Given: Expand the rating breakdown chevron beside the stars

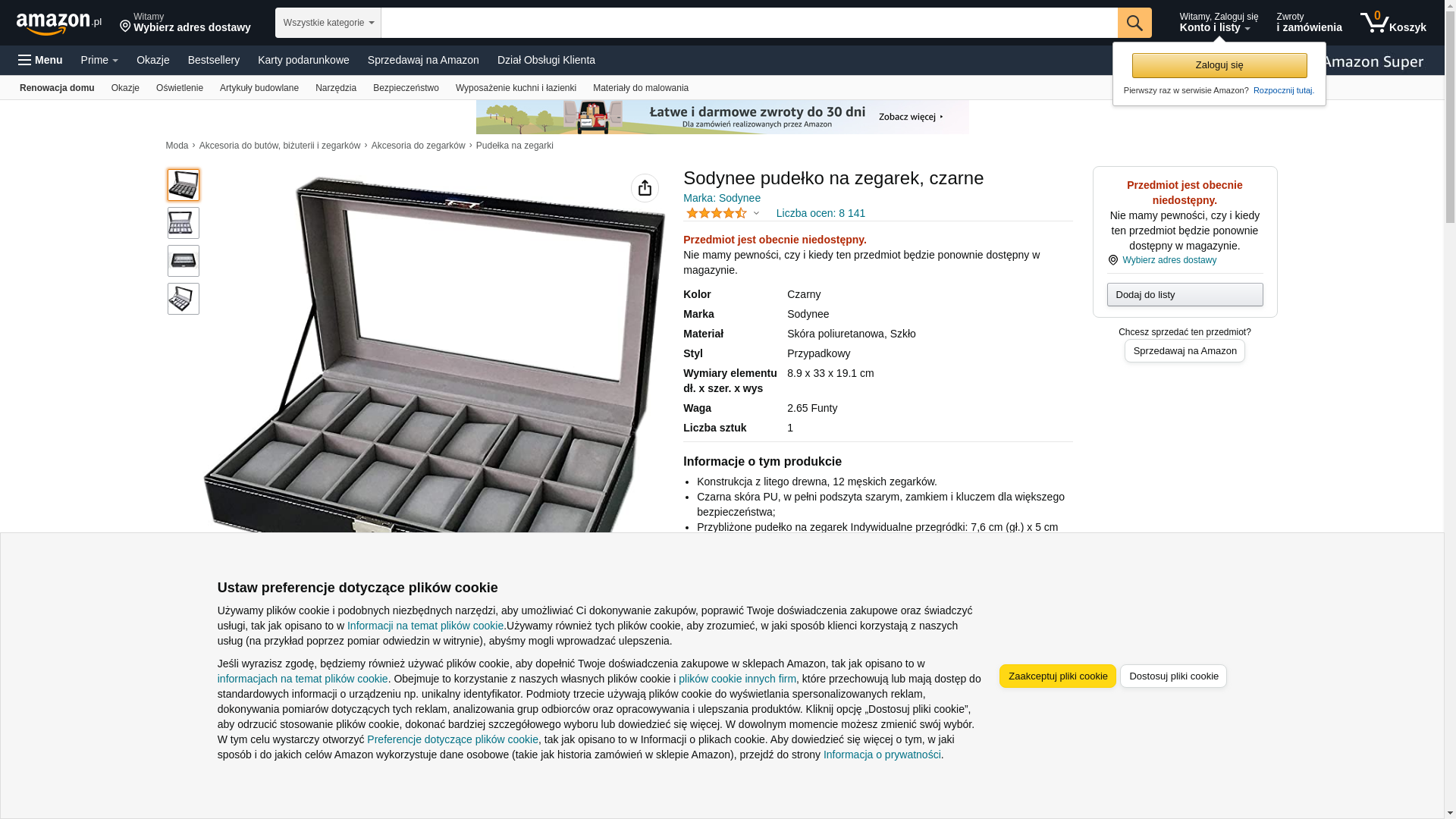Looking at the screenshot, I should pyautogui.click(x=756, y=214).
